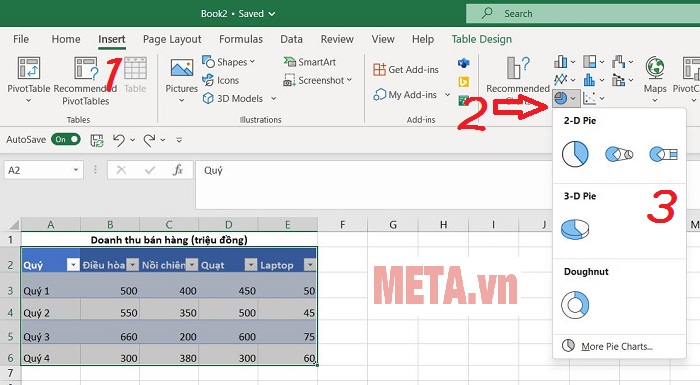Switch to the Formulas tab
Screen dimensions: 700x385
(x=241, y=39)
